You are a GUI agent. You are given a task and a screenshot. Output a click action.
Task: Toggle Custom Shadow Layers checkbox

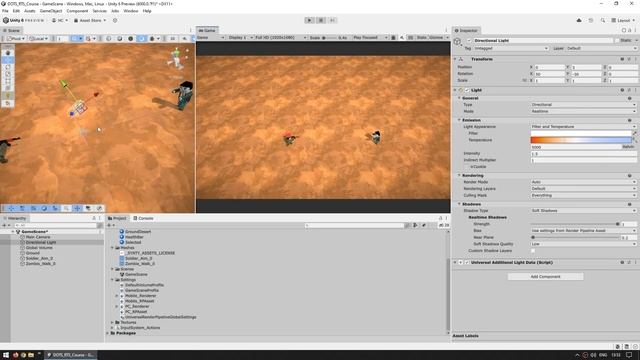(x=533, y=251)
